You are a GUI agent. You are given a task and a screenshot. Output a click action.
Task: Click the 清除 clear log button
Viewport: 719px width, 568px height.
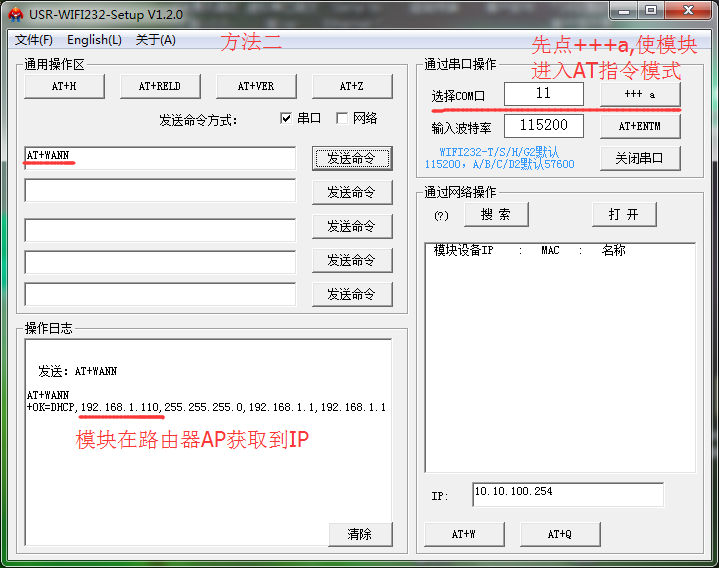[360, 534]
